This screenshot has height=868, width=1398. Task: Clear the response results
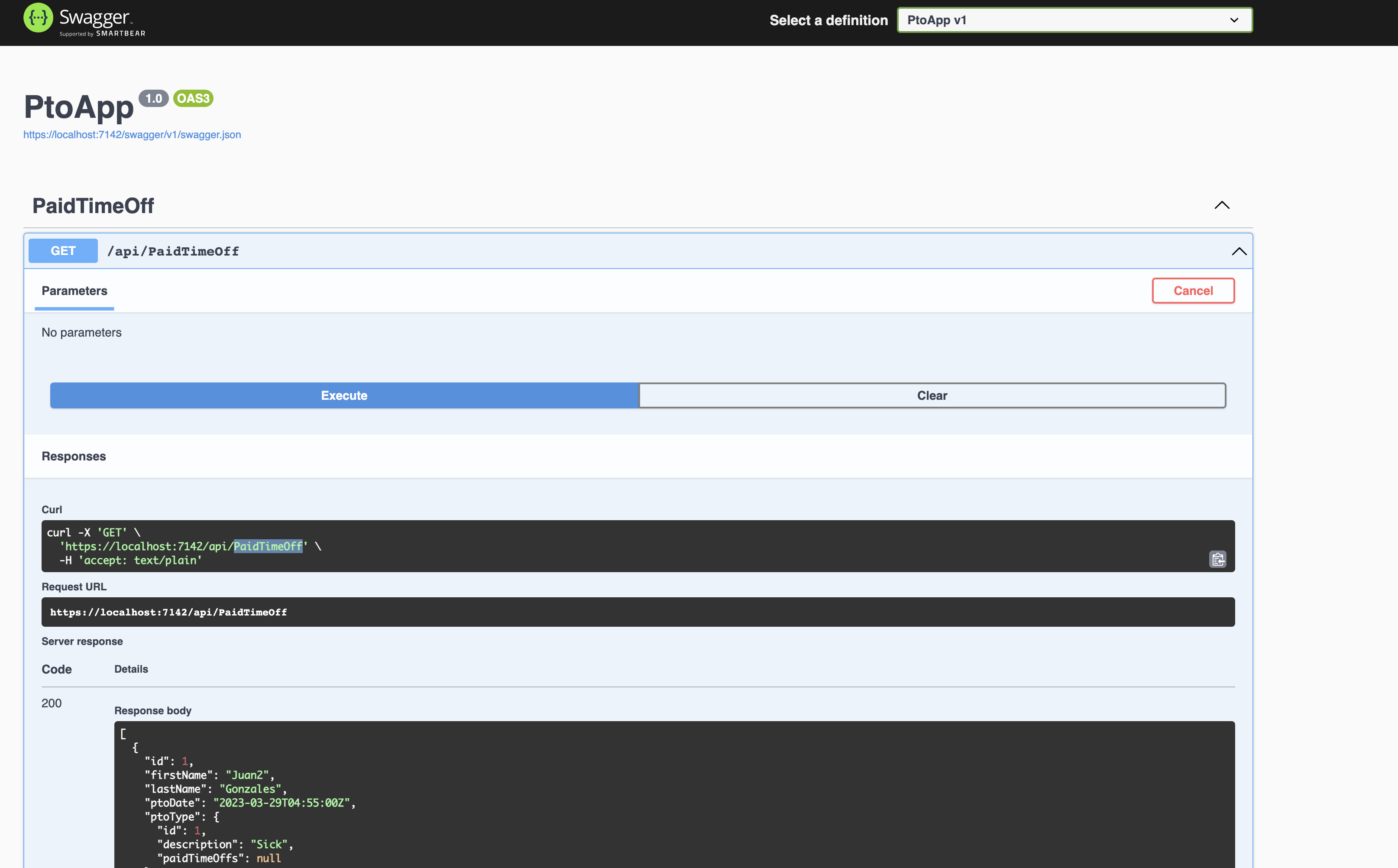(932, 395)
